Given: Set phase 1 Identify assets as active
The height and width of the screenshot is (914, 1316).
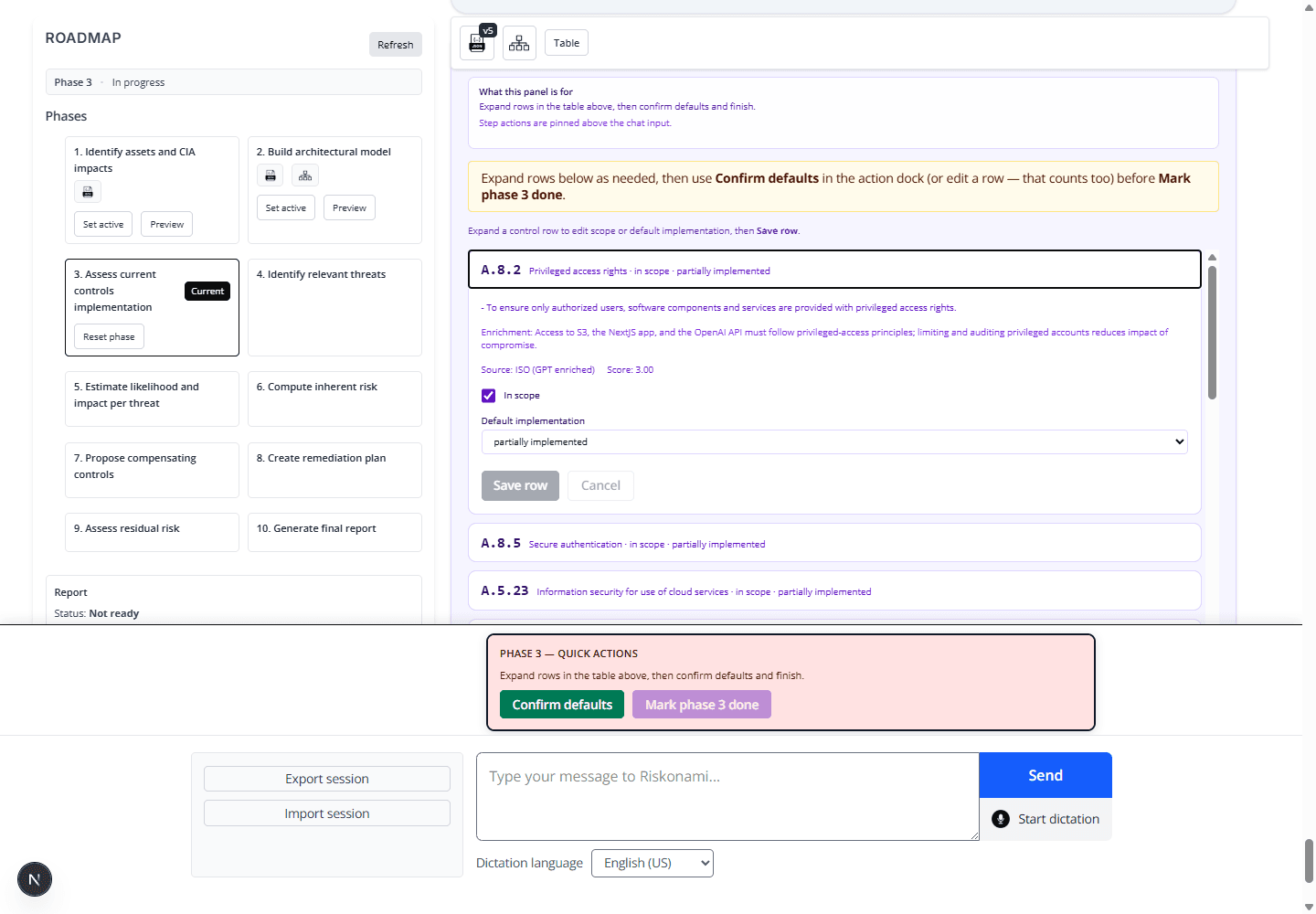Looking at the screenshot, I should pyautogui.click(x=103, y=224).
